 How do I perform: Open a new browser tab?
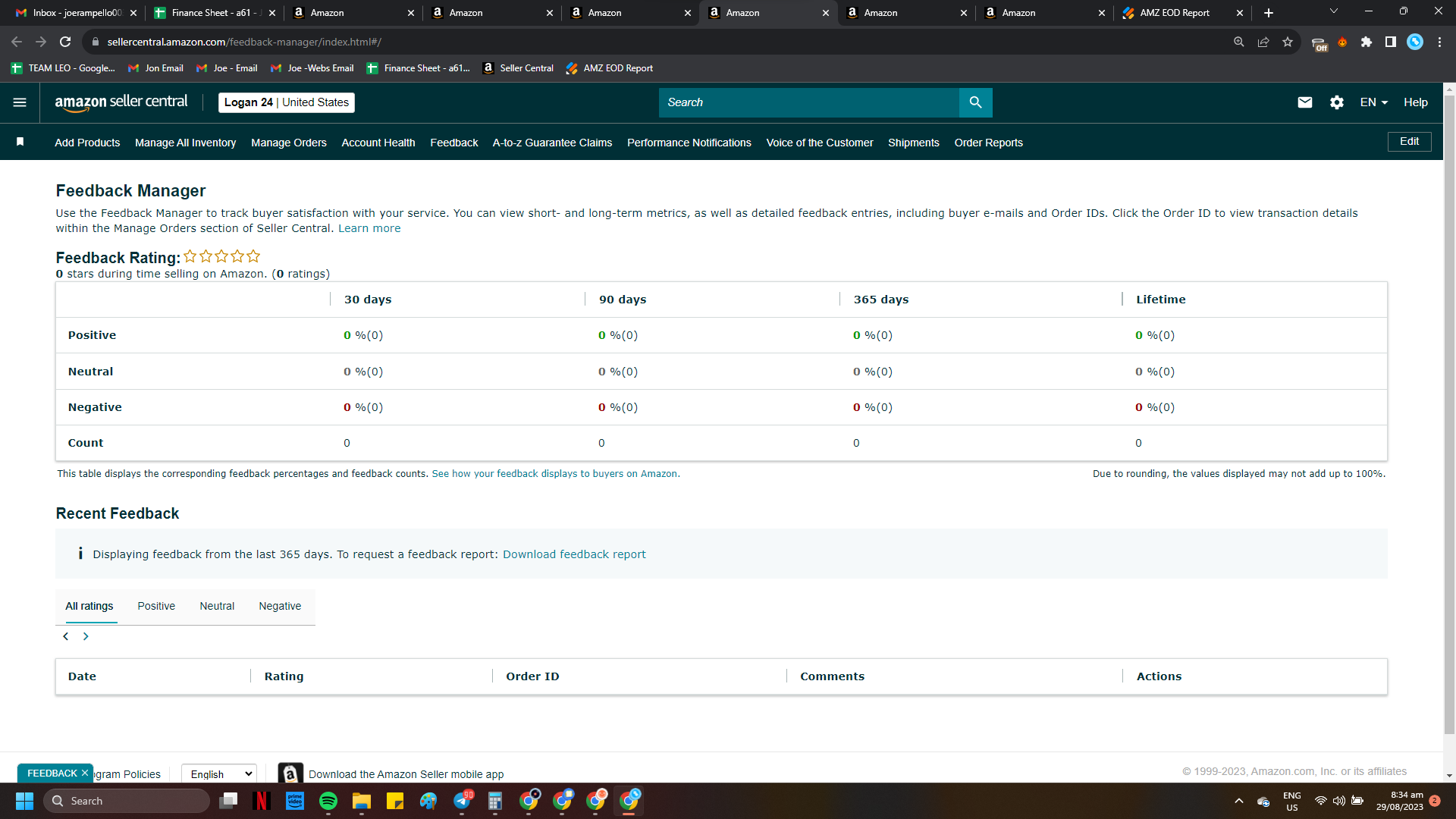click(1269, 13)
